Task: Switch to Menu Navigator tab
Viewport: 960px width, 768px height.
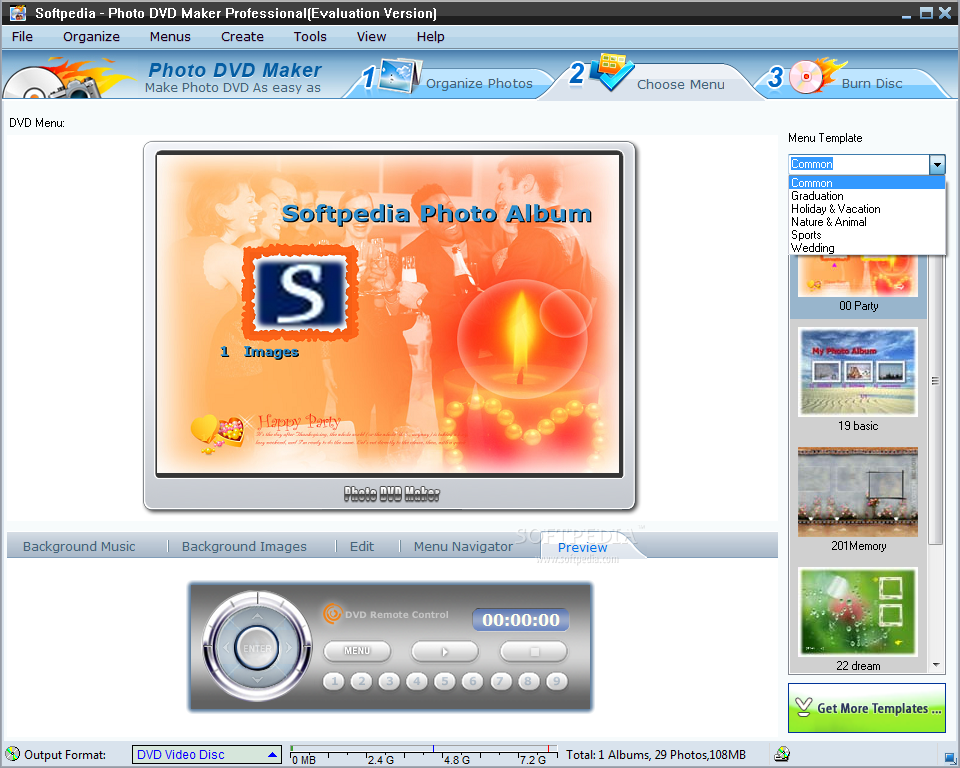Action: [463, 546]
